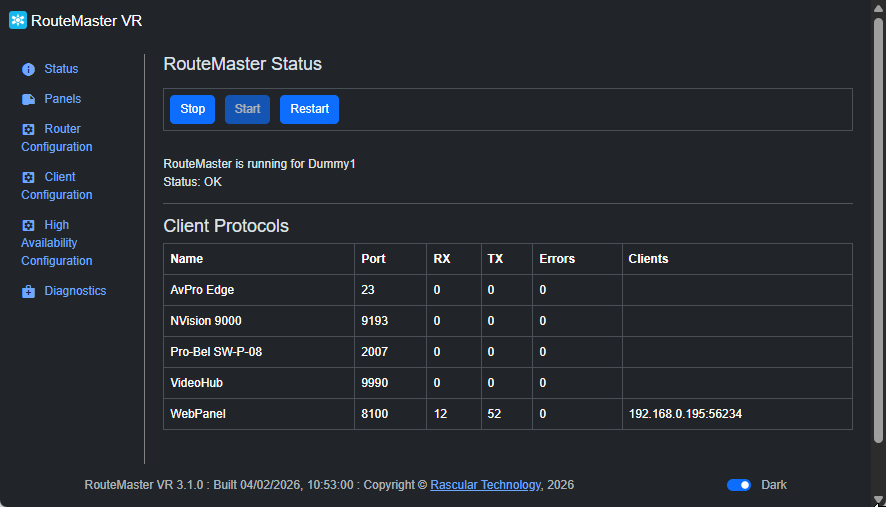Click the Dark label beside the switch
The height and width of the screenshot is (507, 886).
[774, 485]
